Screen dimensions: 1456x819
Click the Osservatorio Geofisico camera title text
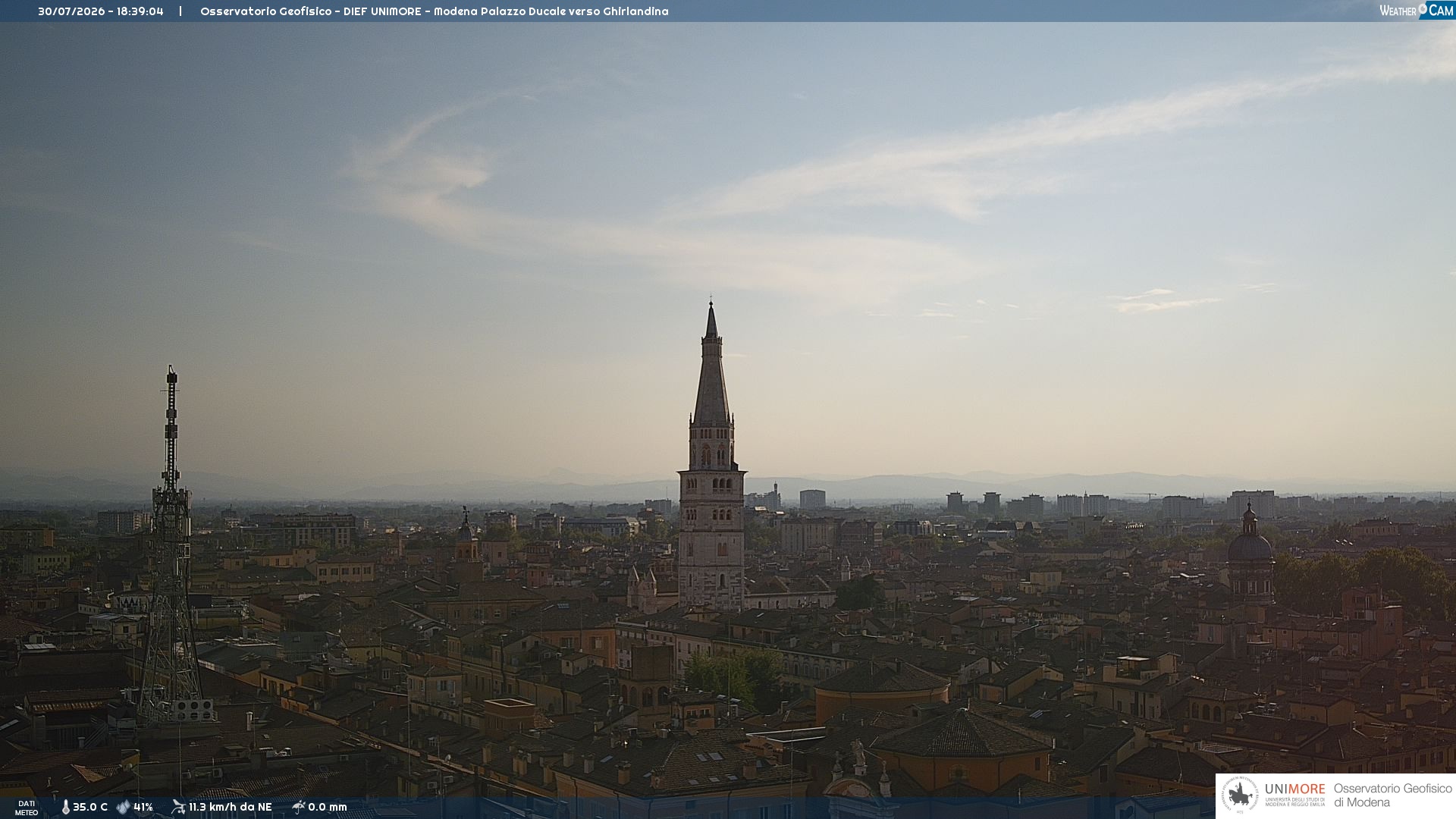coord(435,11)
